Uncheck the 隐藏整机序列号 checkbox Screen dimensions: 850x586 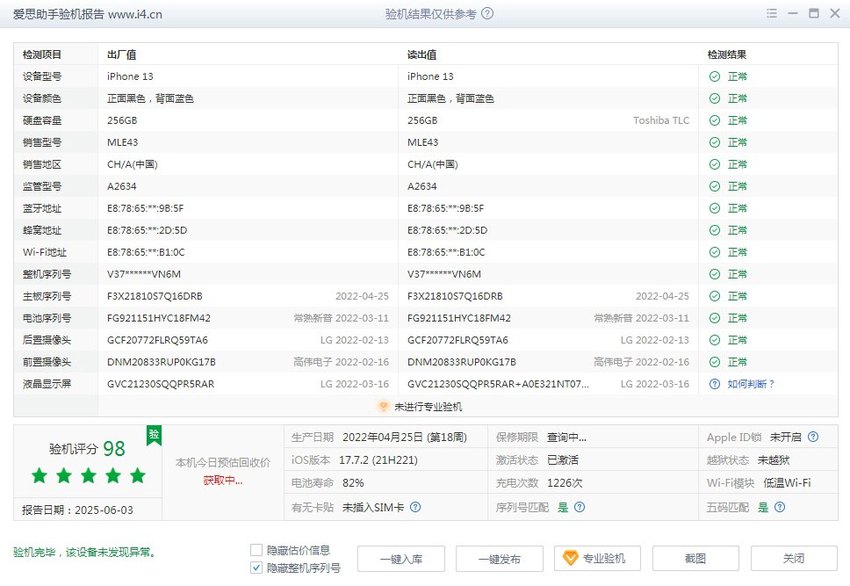coord(256,568)
